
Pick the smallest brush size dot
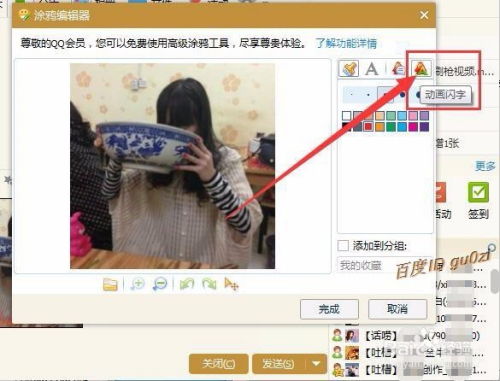pyautogui.click(x=352, y=95)
